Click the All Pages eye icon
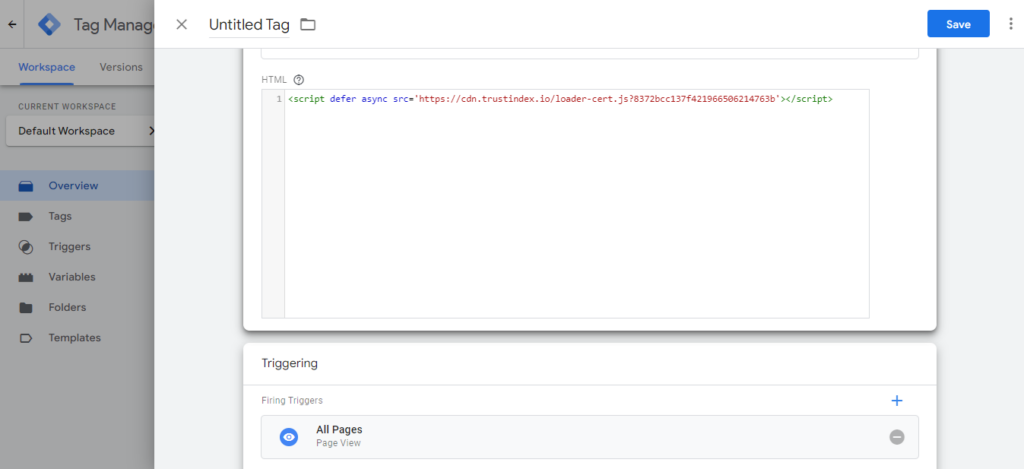This screenshot has width=1024, height=469. (289, 437)
